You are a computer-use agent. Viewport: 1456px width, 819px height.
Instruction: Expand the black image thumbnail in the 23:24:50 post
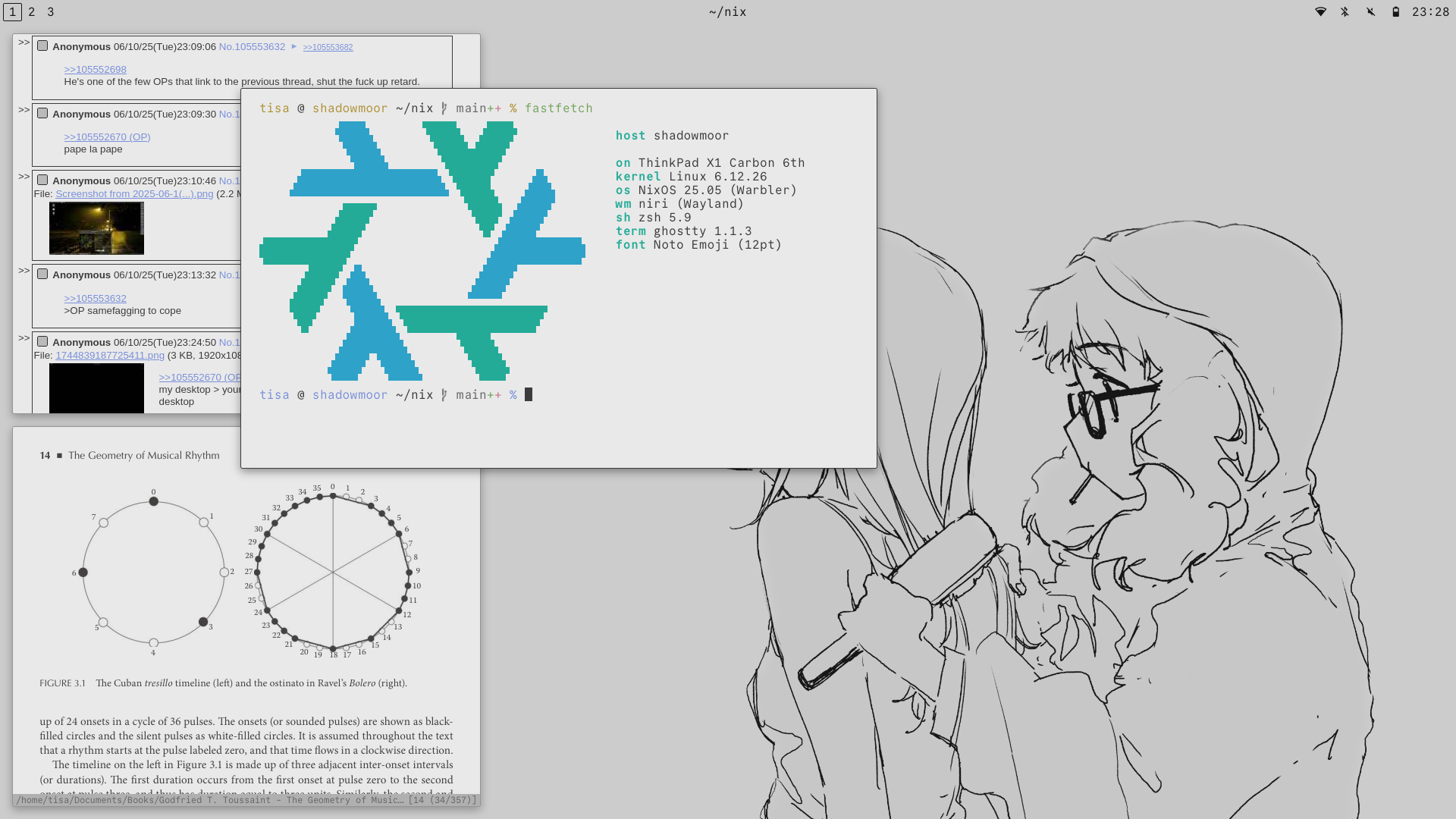tap(96, 388)
